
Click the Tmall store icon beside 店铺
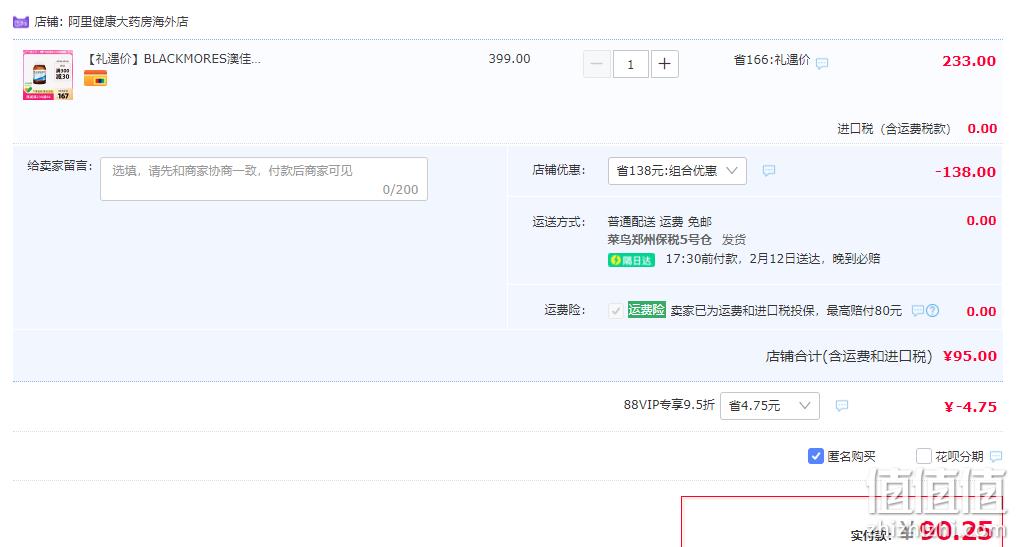[21, 22]
